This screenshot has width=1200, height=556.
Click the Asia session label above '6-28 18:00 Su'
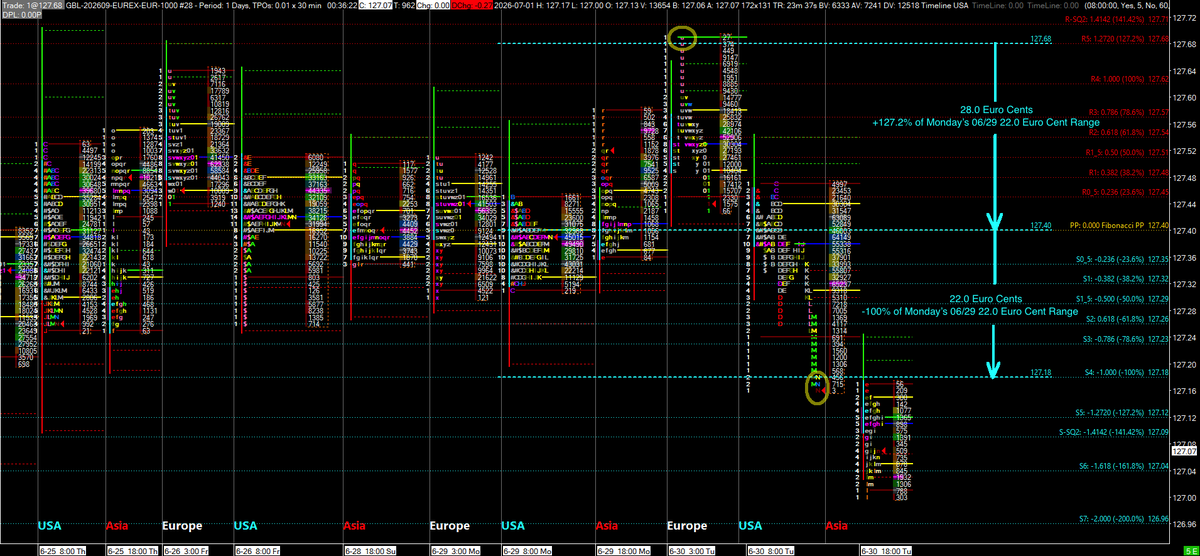[x=356, y=525]
